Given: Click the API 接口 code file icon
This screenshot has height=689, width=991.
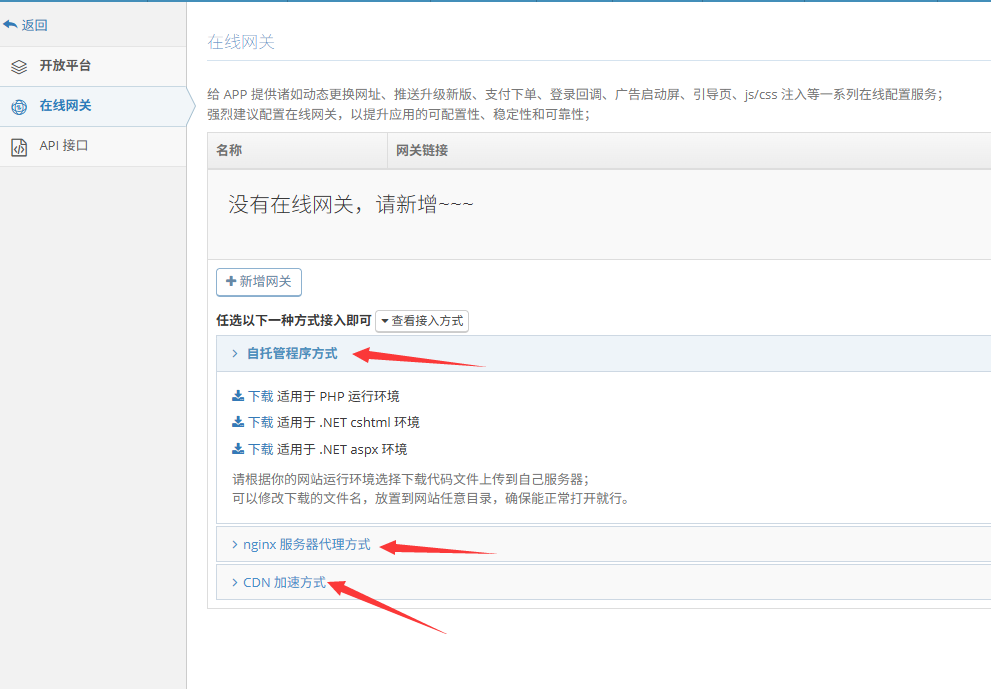Looking at the screenshot, I should point(19,147).
